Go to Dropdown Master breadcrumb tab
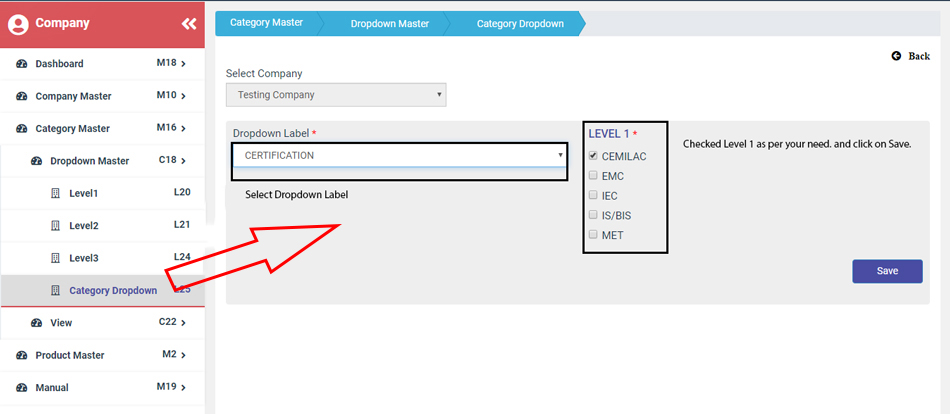The height and width of the screenshot is (414, 950). (387, 22)
